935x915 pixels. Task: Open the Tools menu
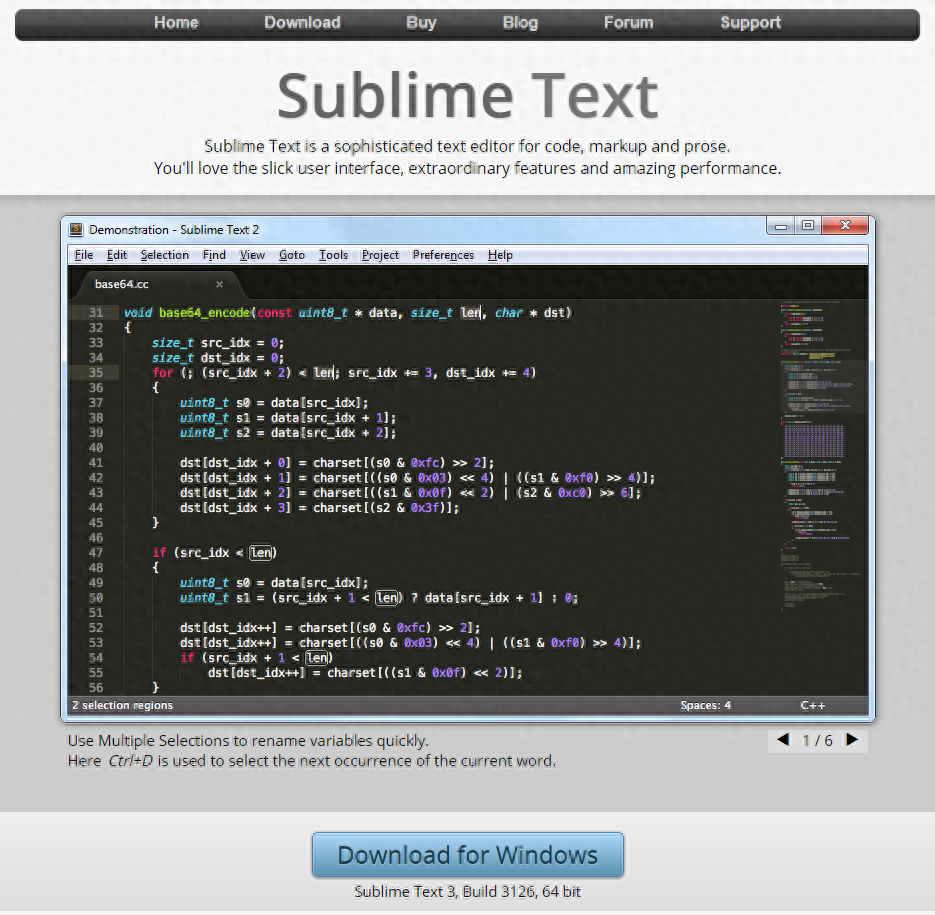click(x=333, y=255)
